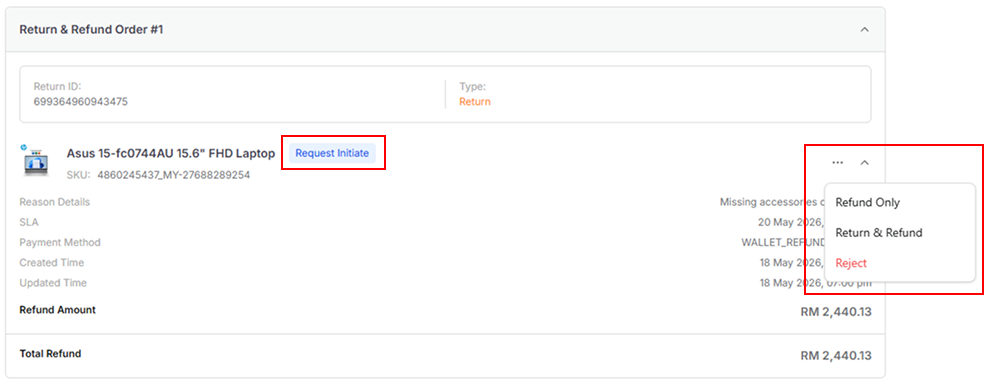Screen dimensions: 997x384
Task: Click the orange Return type value
Action: (475, 102)
